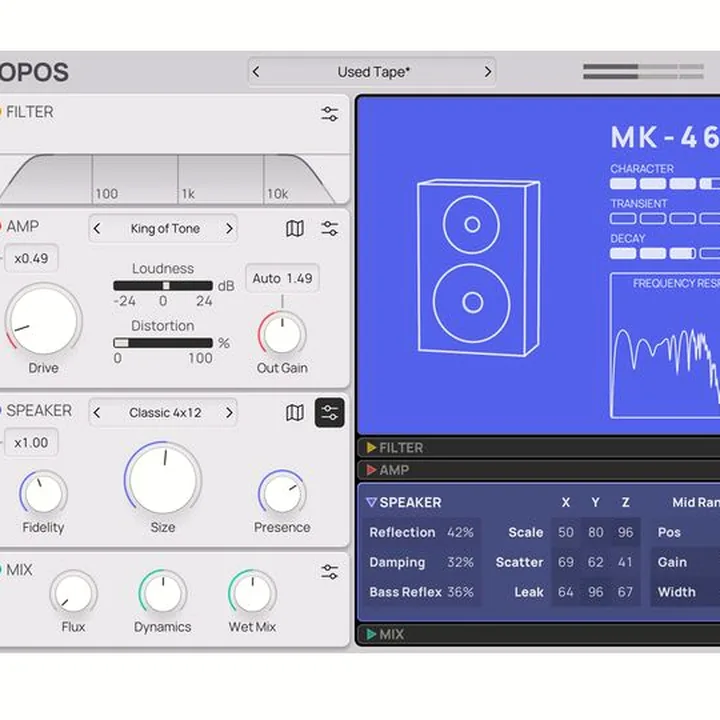The image size is (720, 720).
Task: Click the DECAY meter bar
Action: click(665, 253)
